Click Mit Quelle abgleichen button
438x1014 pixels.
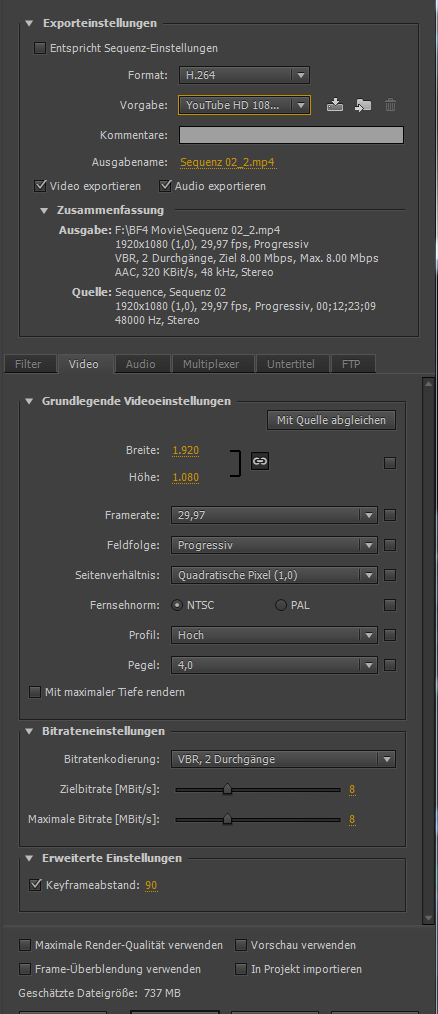coord(331,420)
